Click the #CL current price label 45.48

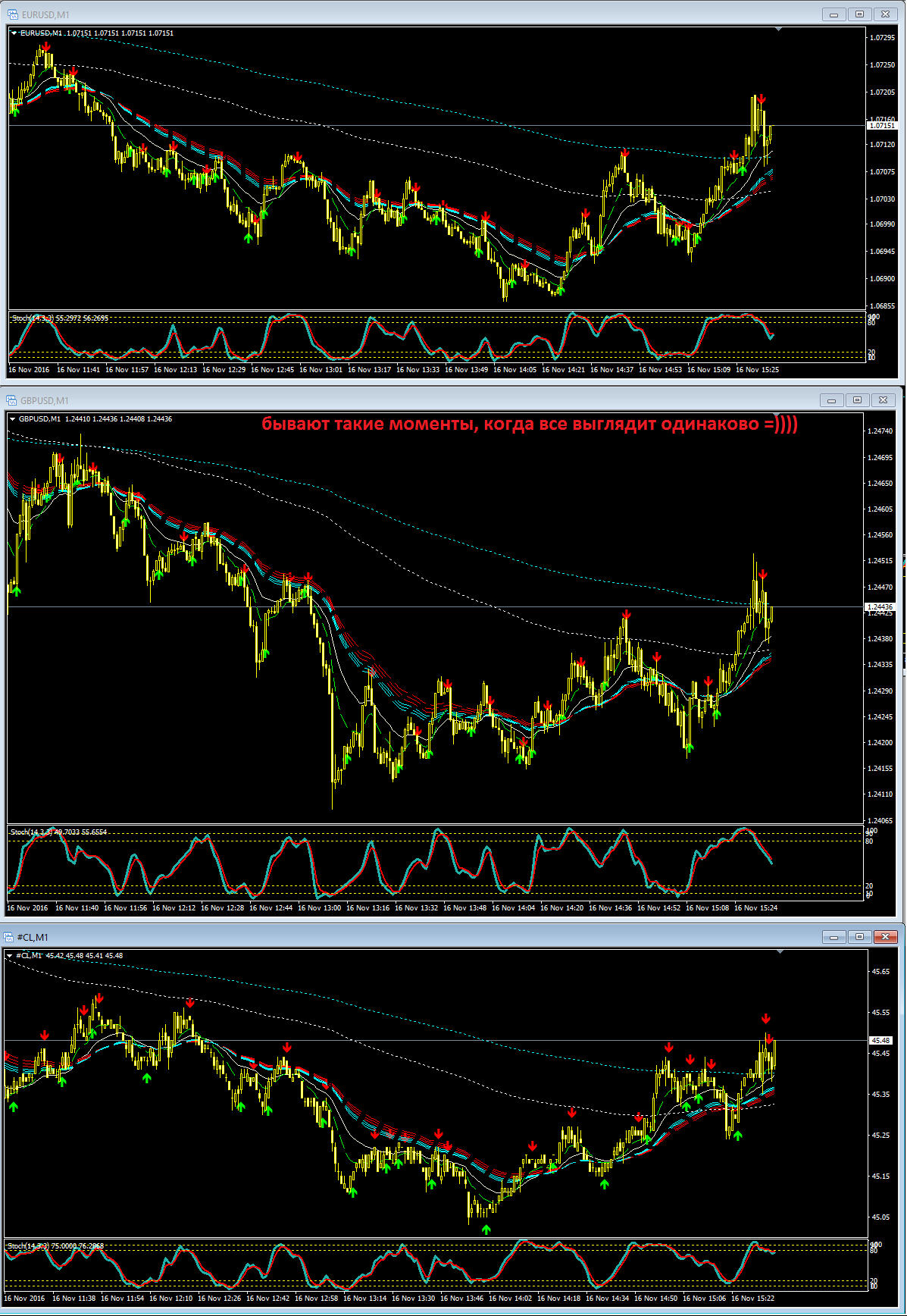pos(881,1041)
